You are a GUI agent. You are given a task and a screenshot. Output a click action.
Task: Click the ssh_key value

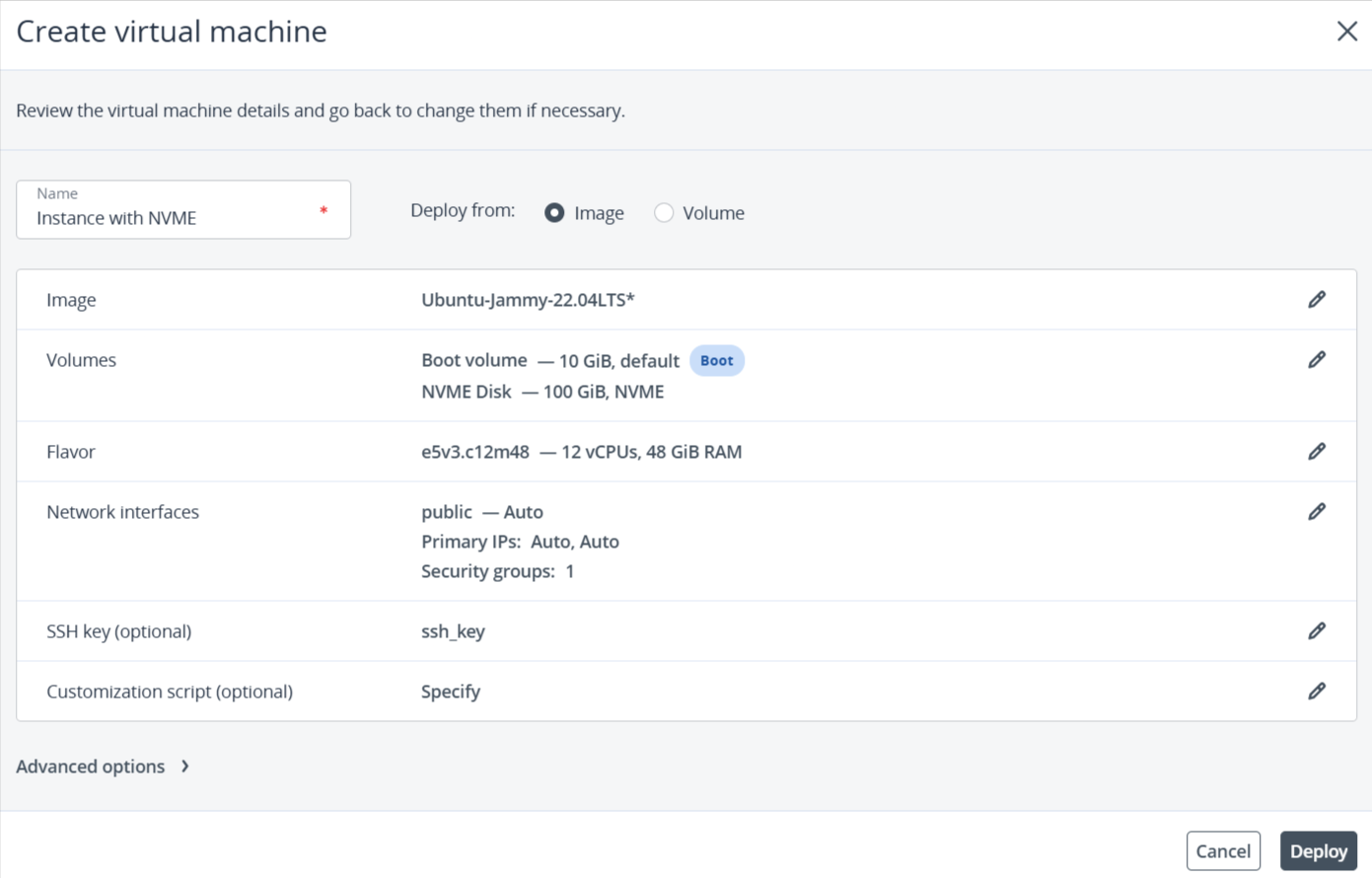tap(453, 631)
